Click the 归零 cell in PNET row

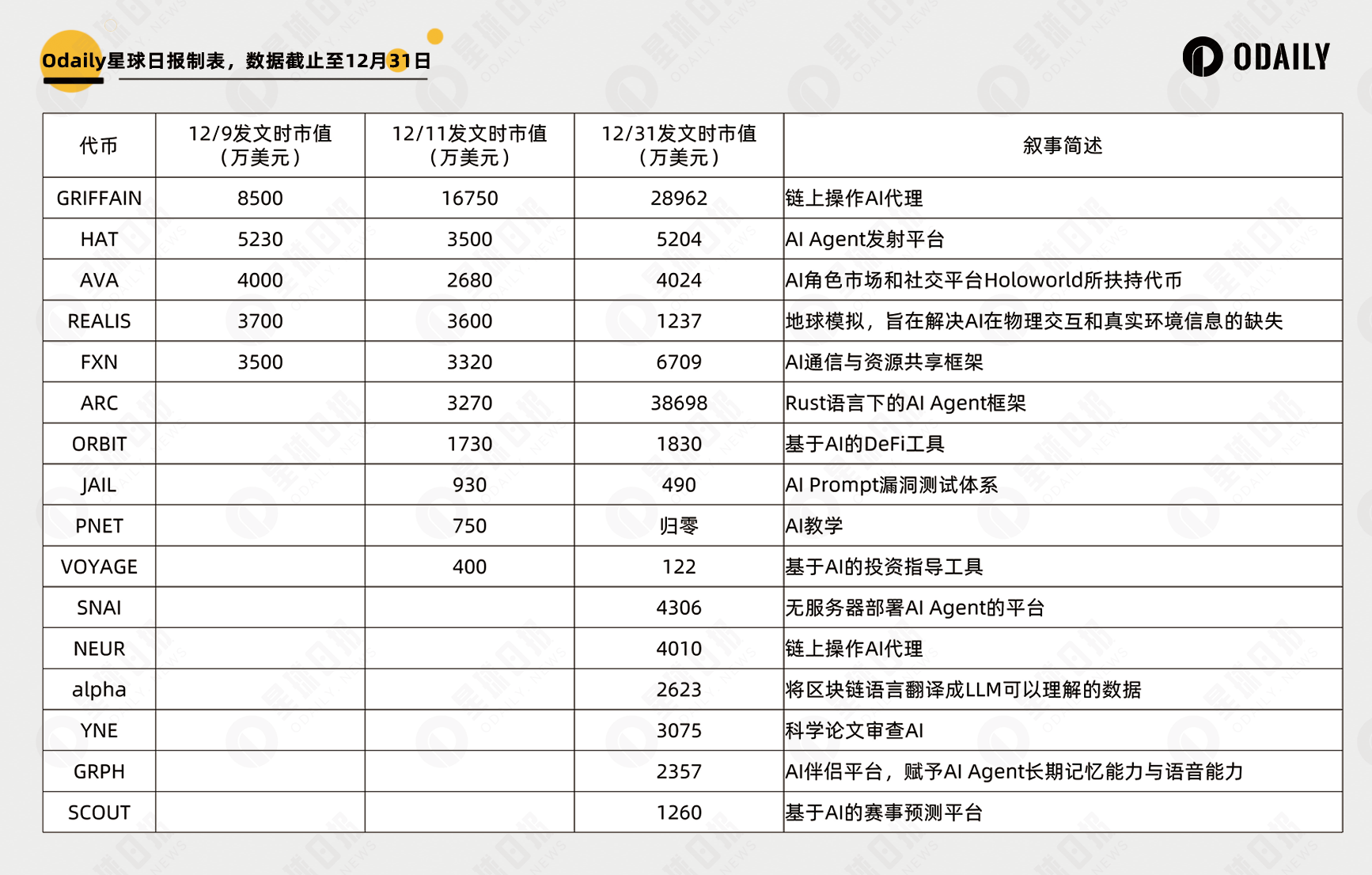coord(679,525)
